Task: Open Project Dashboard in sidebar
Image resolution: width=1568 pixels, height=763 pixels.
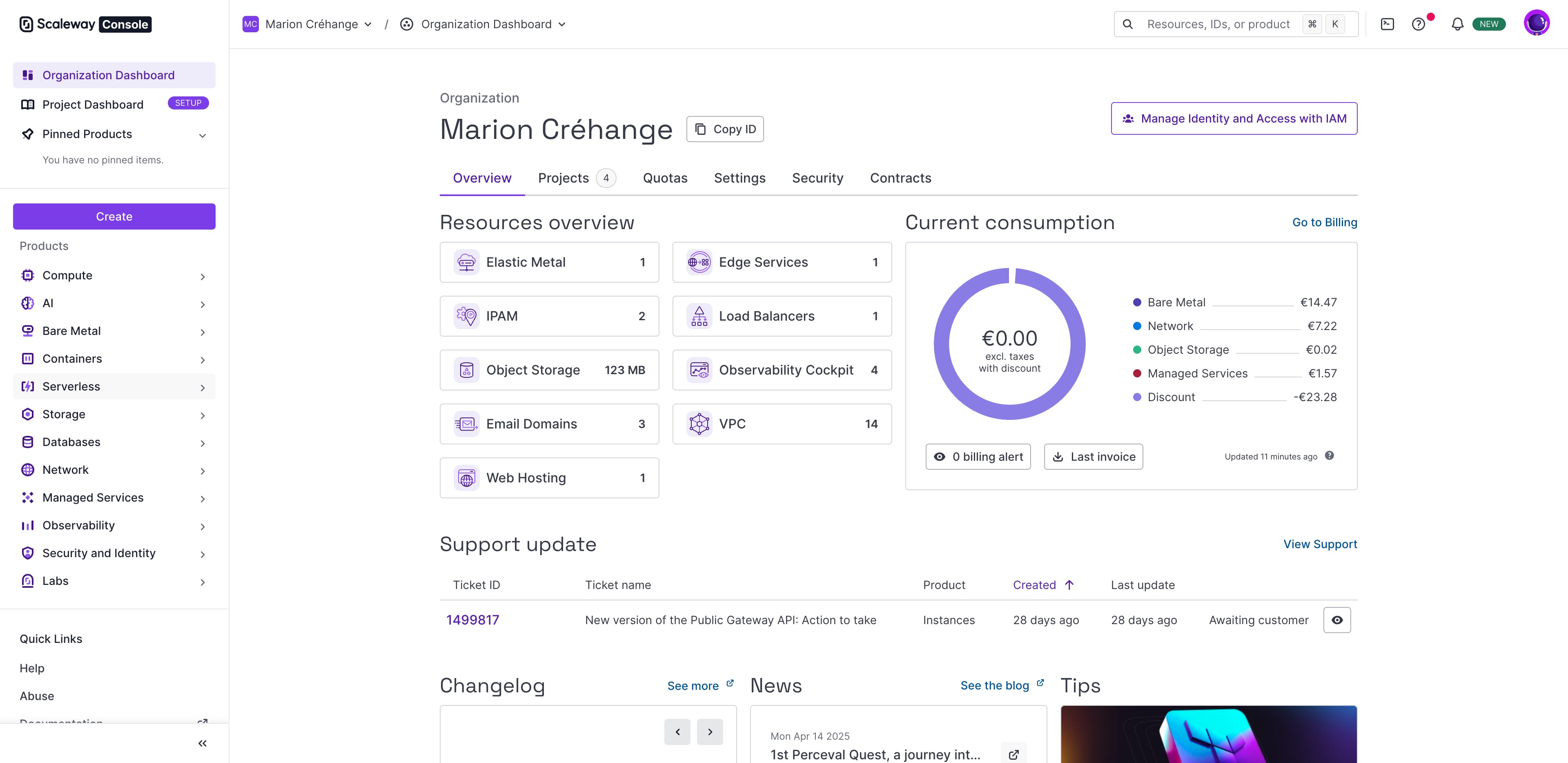Action: (x=114, y=105)
